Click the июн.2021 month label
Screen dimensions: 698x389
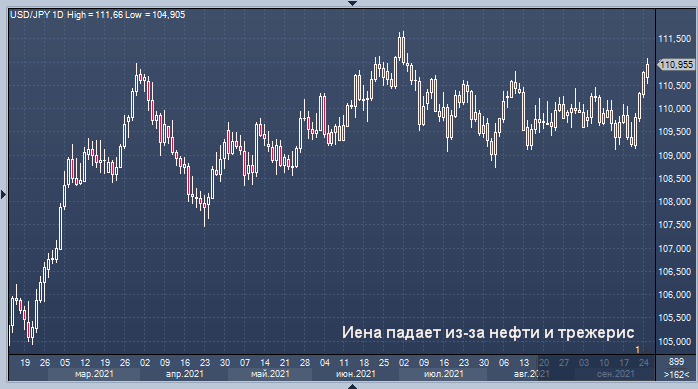pyautogui.click(x=356, y=374)
